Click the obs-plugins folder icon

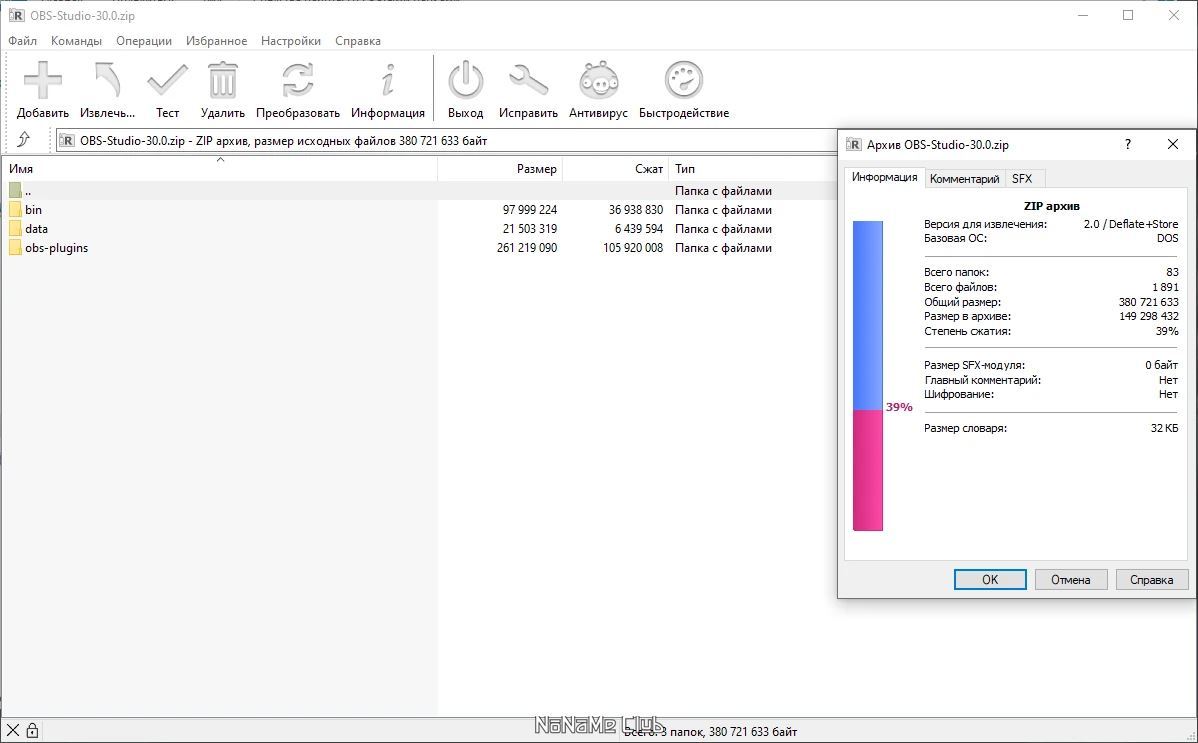tap(15, 248)
